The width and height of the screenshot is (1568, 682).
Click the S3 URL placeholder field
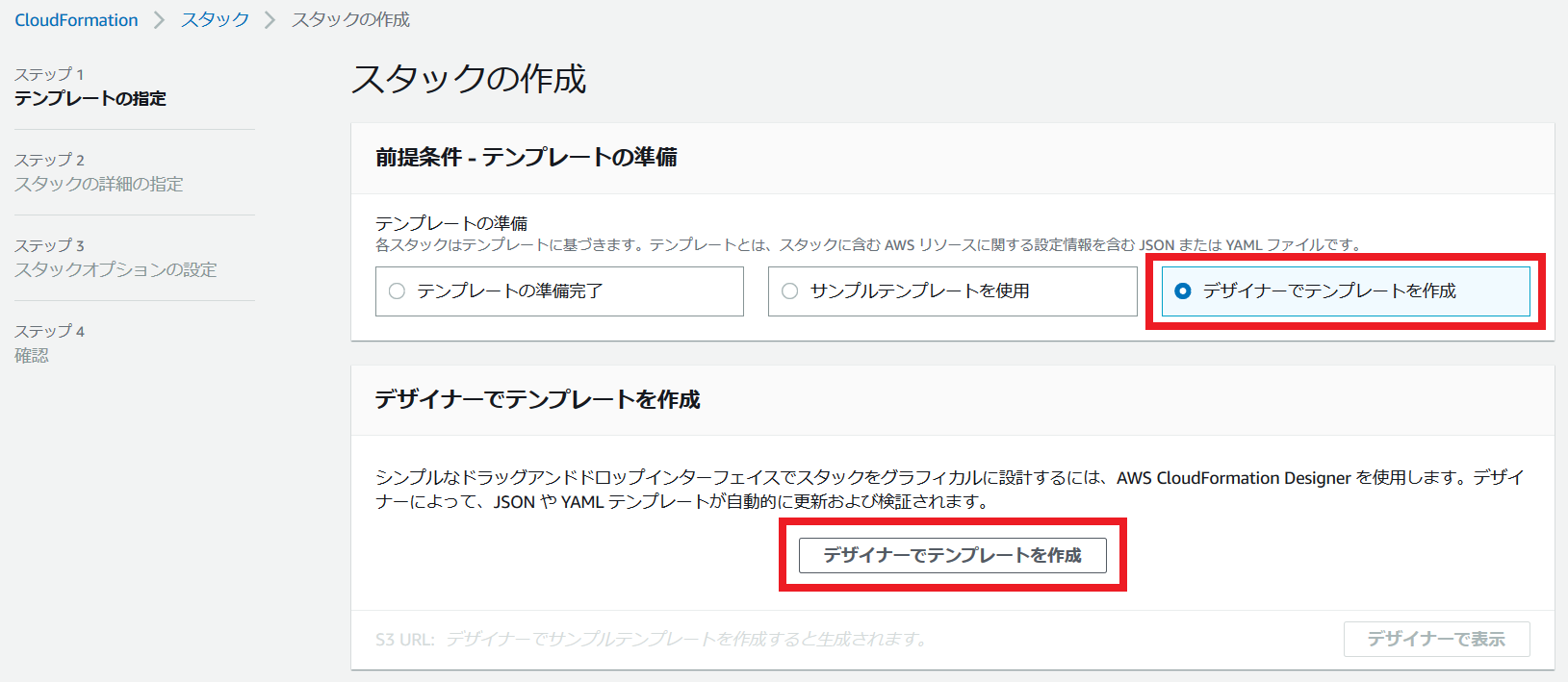686,639
